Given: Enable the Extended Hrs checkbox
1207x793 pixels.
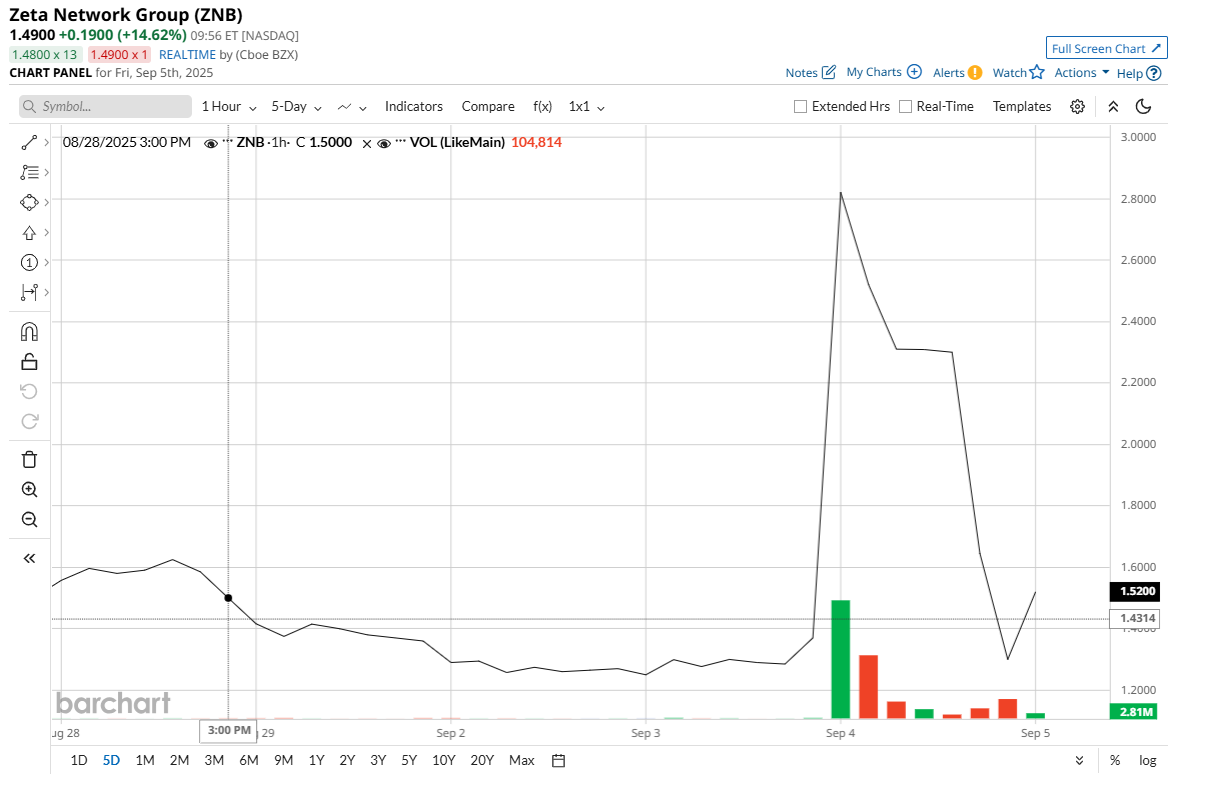Looking at the screenshot, I should (800, 106).
